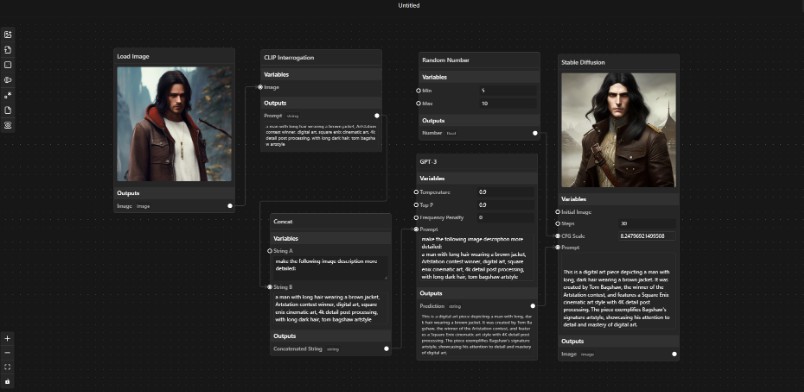Click the GPT-3 Frequency Penalty port
804x392 pixels.
click(416, 218)
